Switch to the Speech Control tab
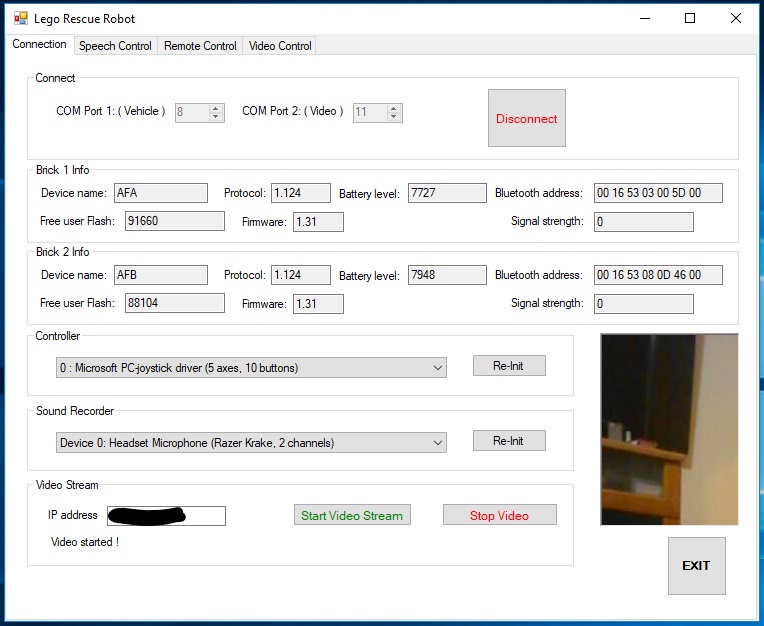 point(115,46)
